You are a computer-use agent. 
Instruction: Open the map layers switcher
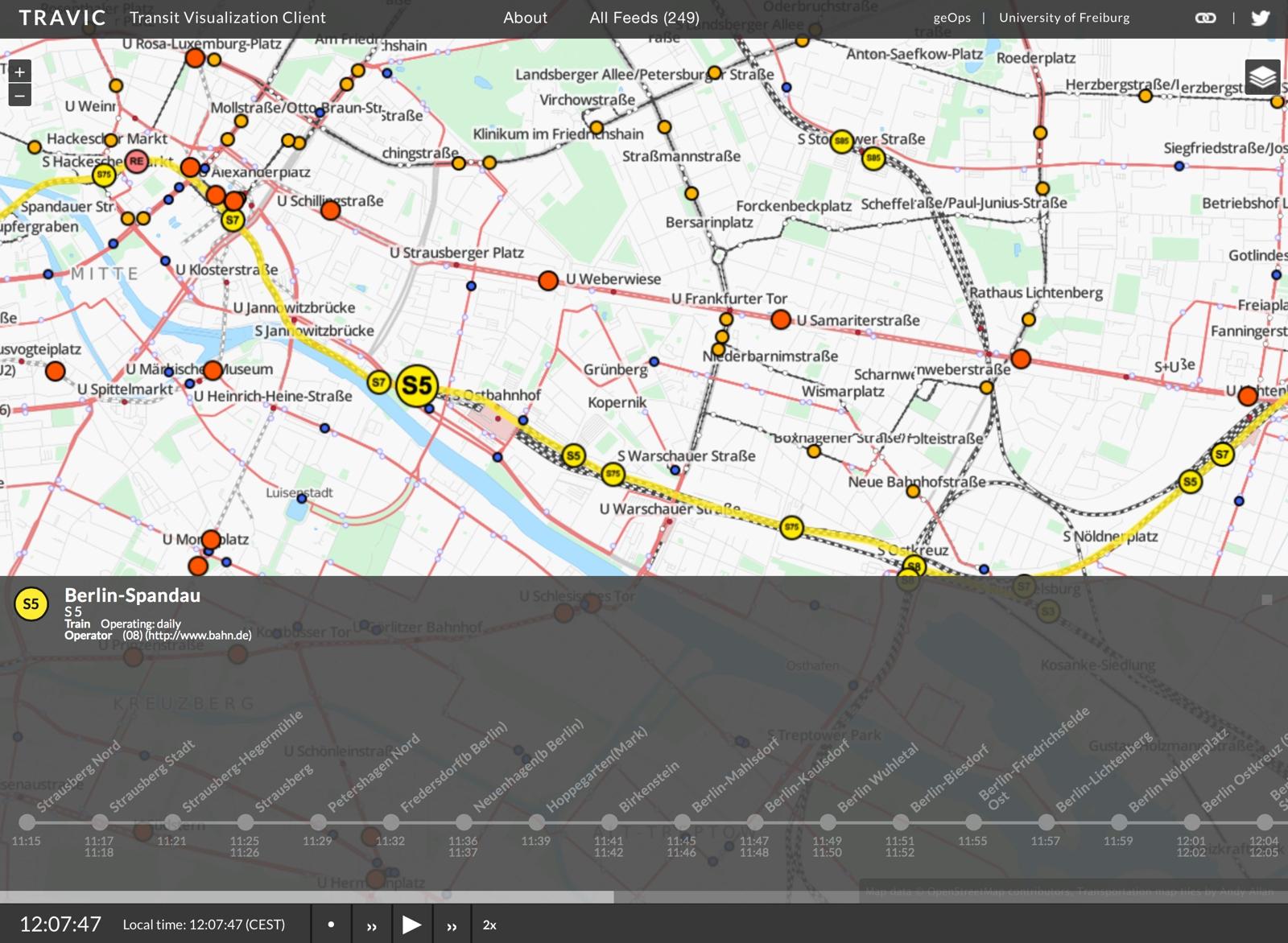pyautogui.click(x=1262, y=77)
